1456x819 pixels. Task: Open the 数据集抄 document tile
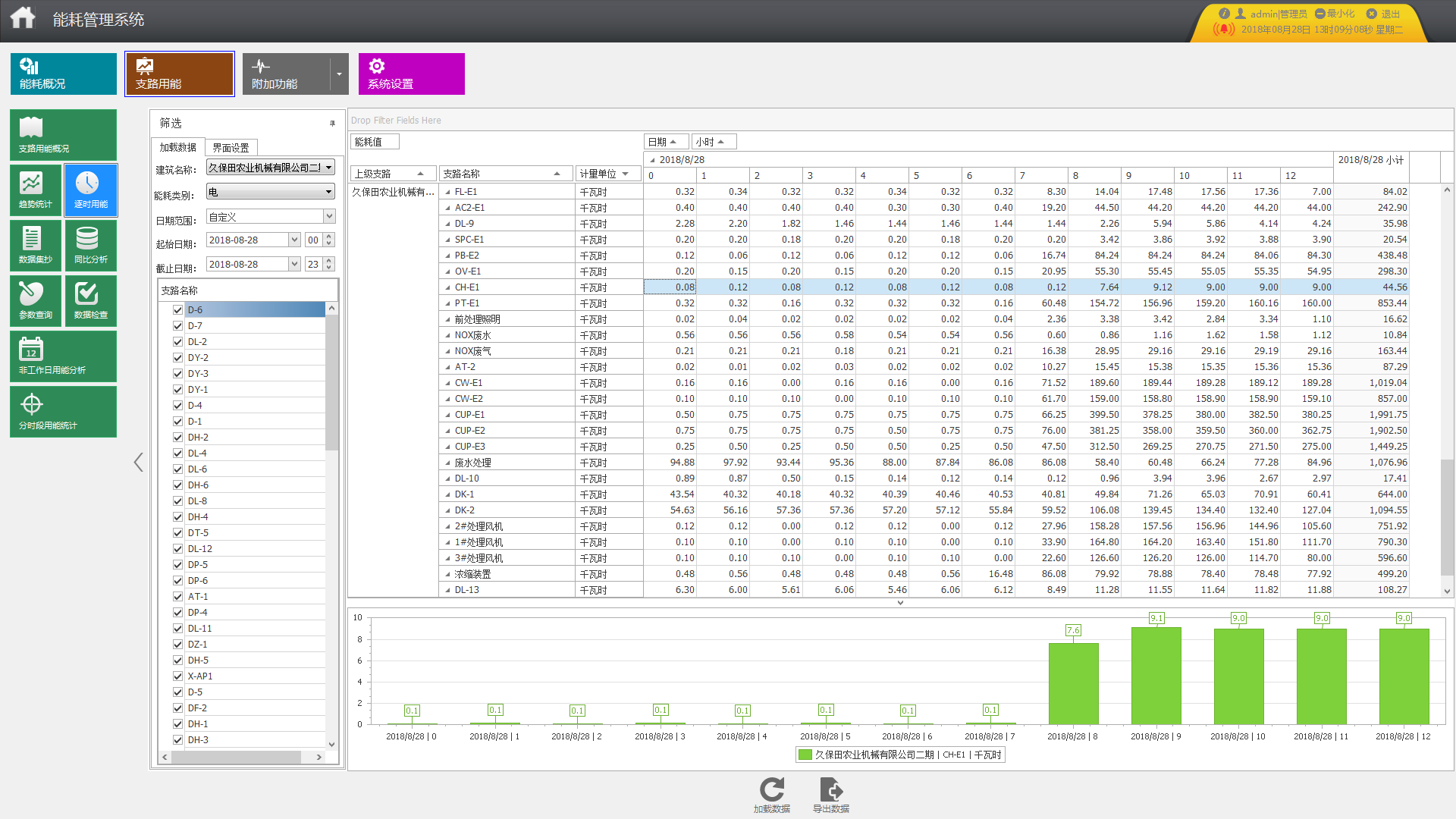point(36,246)
